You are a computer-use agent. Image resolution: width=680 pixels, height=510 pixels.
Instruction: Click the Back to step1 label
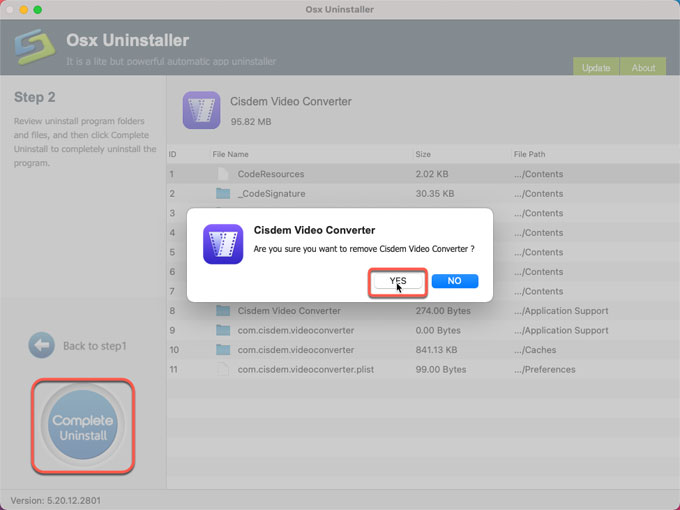[95, 346]
